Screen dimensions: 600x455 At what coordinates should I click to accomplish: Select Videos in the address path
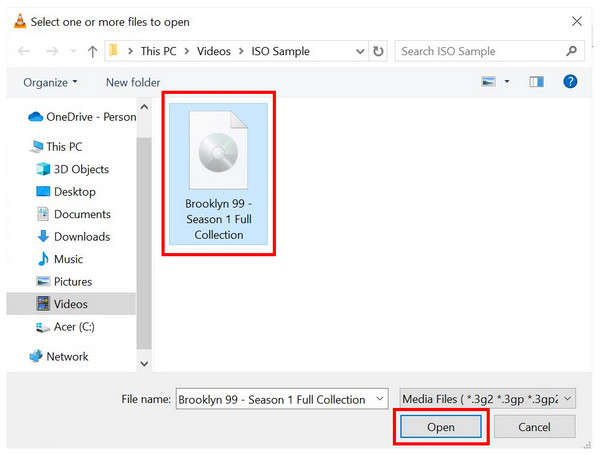point(214,51)
